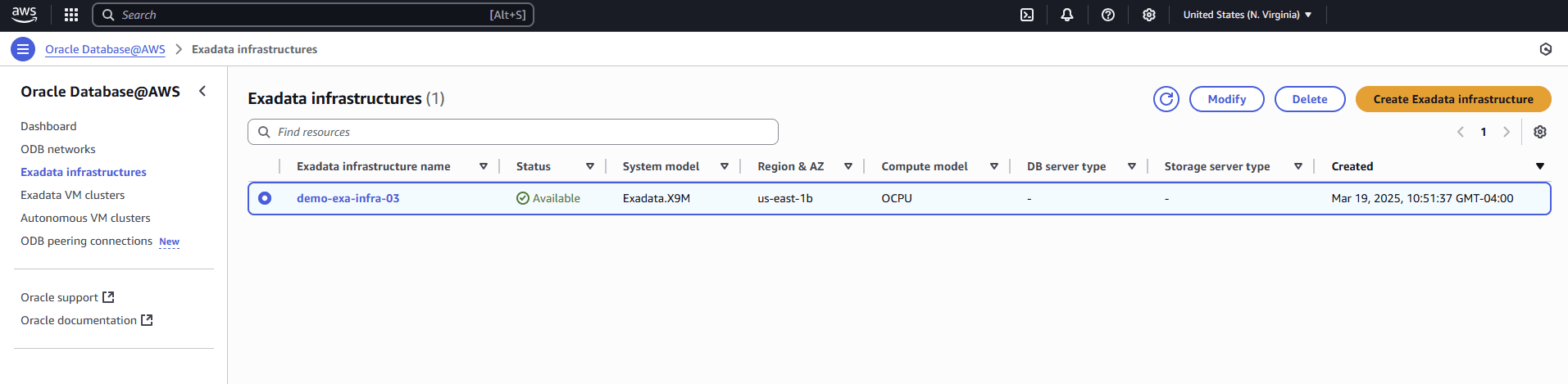Click the Oracle support external link icon
The height and width of the screenshot is (384, 1568).
pyautogui.click(x=108, y=297)
